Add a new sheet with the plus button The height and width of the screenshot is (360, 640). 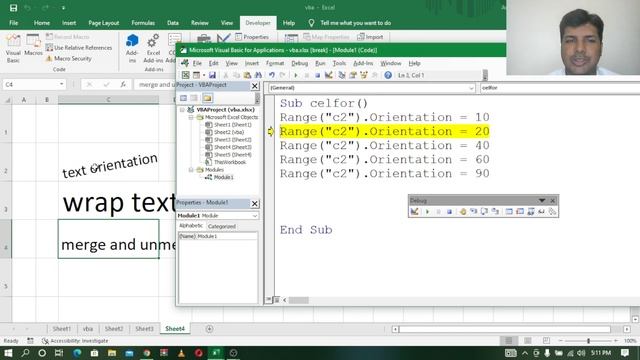coord(209,329)
